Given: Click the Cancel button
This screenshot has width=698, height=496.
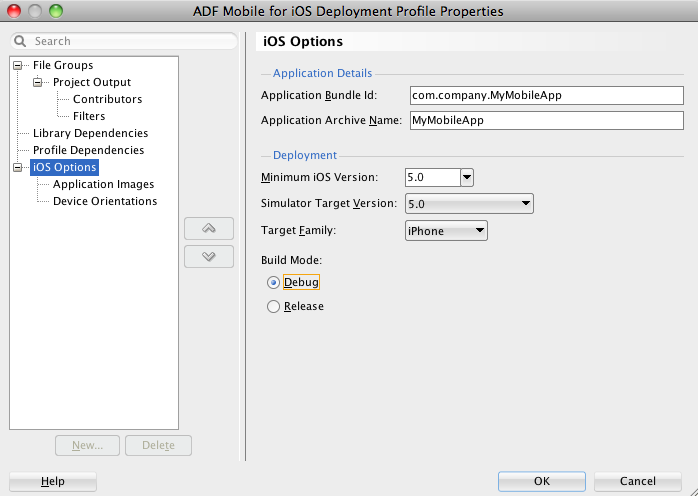Looking at the screenshot, I should point(637,481).
